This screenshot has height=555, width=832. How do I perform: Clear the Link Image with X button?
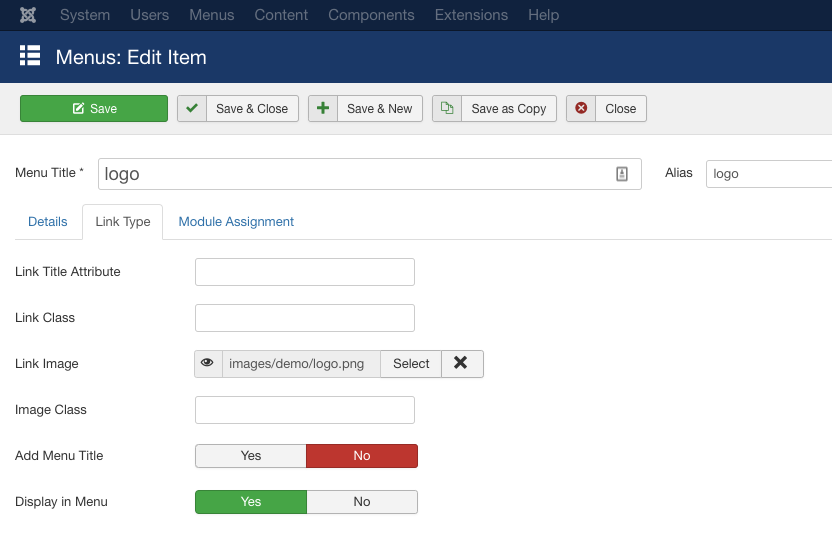(x=461, y=364)
